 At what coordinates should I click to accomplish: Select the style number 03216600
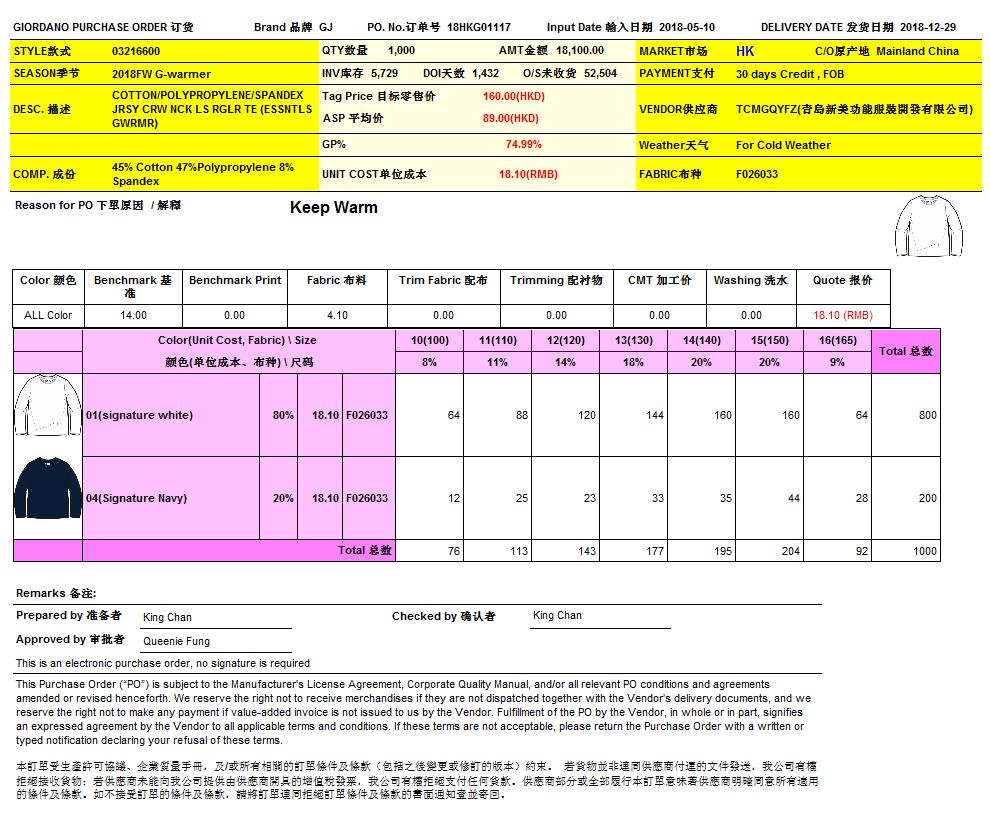(x=136, y=51)
